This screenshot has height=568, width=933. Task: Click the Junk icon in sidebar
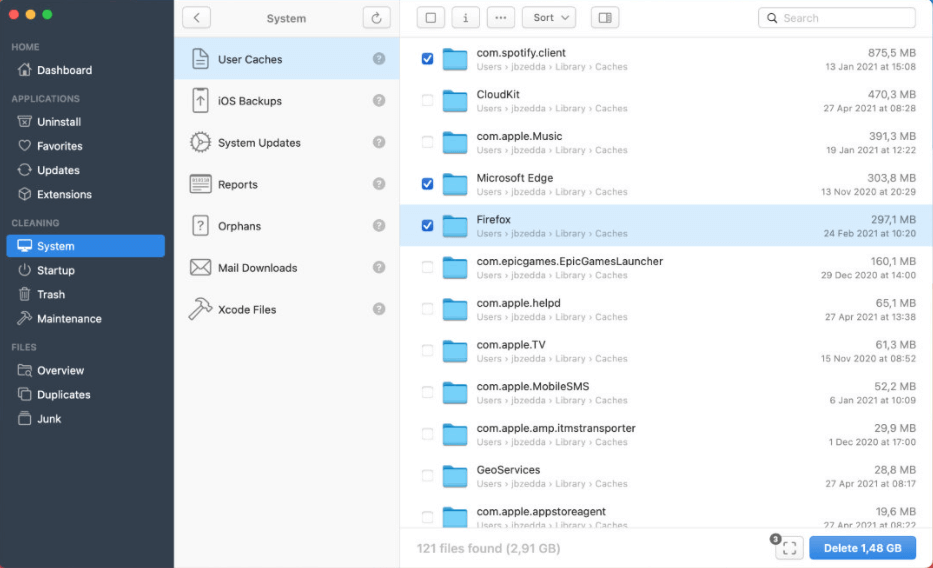click(x=24, y=419)
